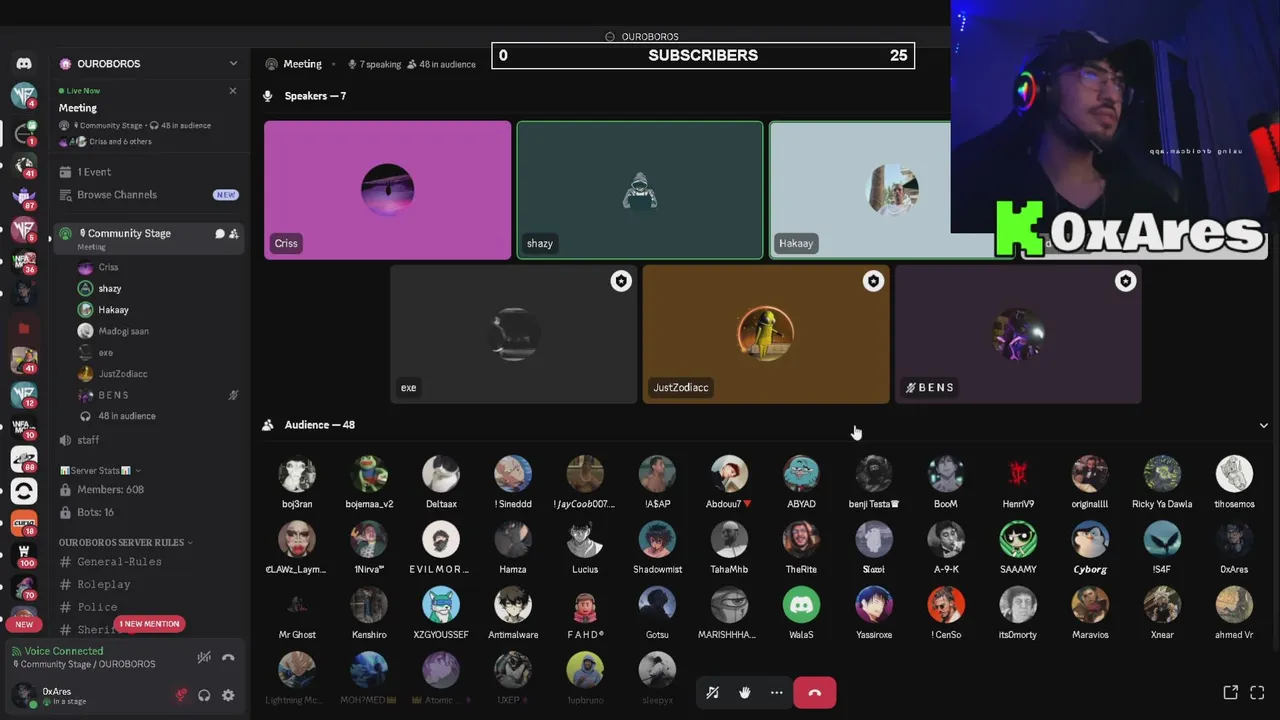The width and height of the screenshot is (1280, 720).
Task: Click moderator badge on BENS speaker tile
Action: pos(1125,281)
